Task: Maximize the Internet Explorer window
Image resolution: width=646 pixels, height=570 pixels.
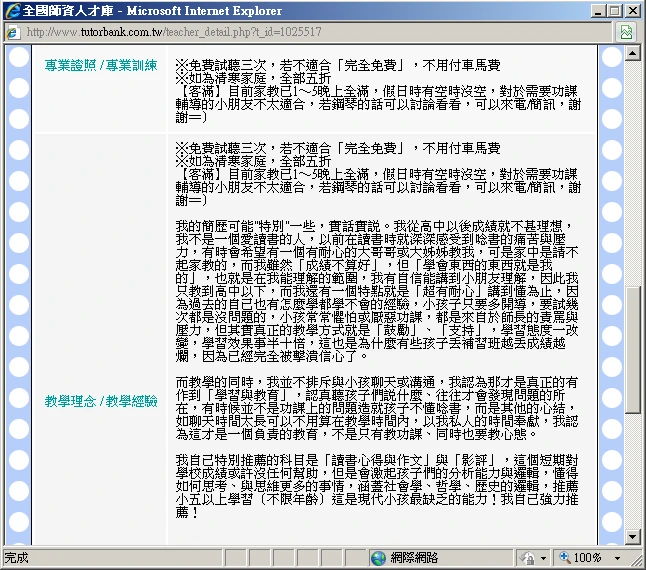Action: click(x=612, y=10)
